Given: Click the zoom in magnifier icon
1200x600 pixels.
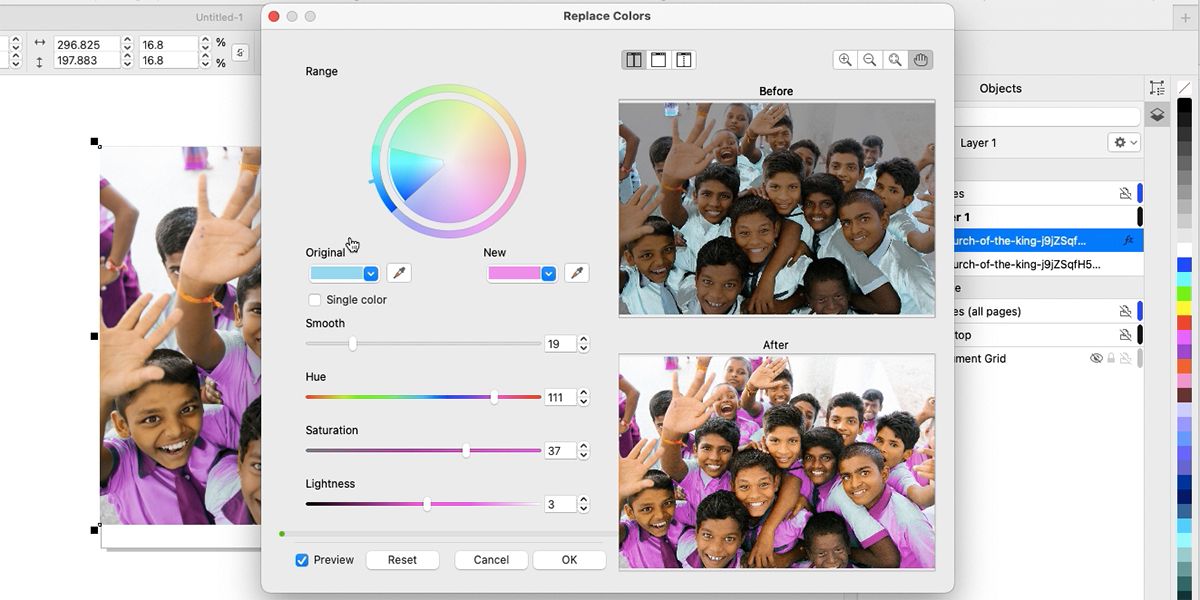Looking at the screenshot, I should click(845, 60).
